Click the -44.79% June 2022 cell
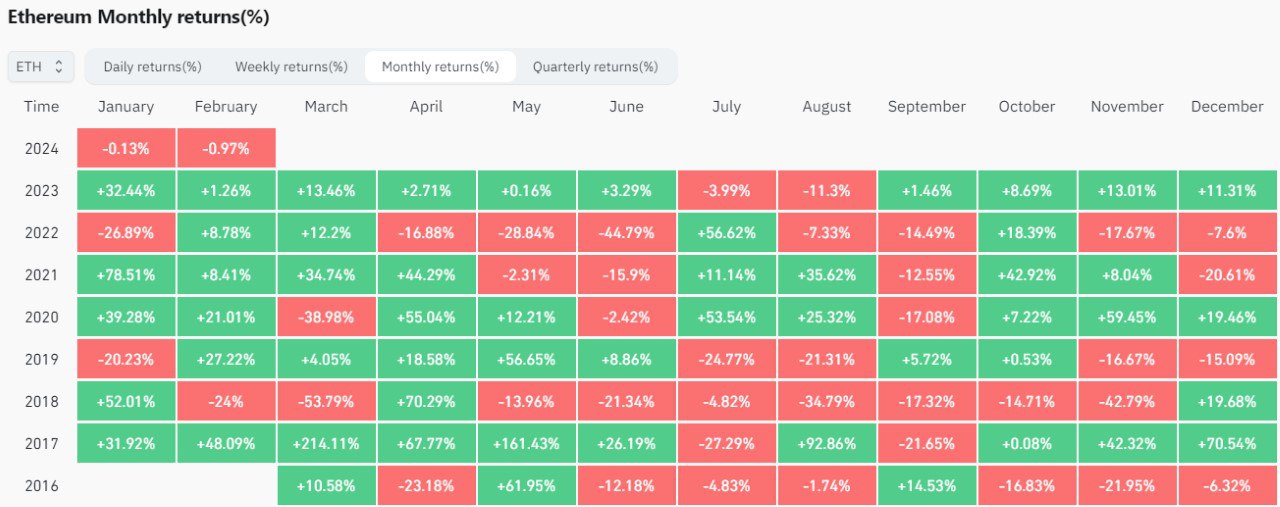Viewport: 1280px width, 507px height. coord(626,233)
